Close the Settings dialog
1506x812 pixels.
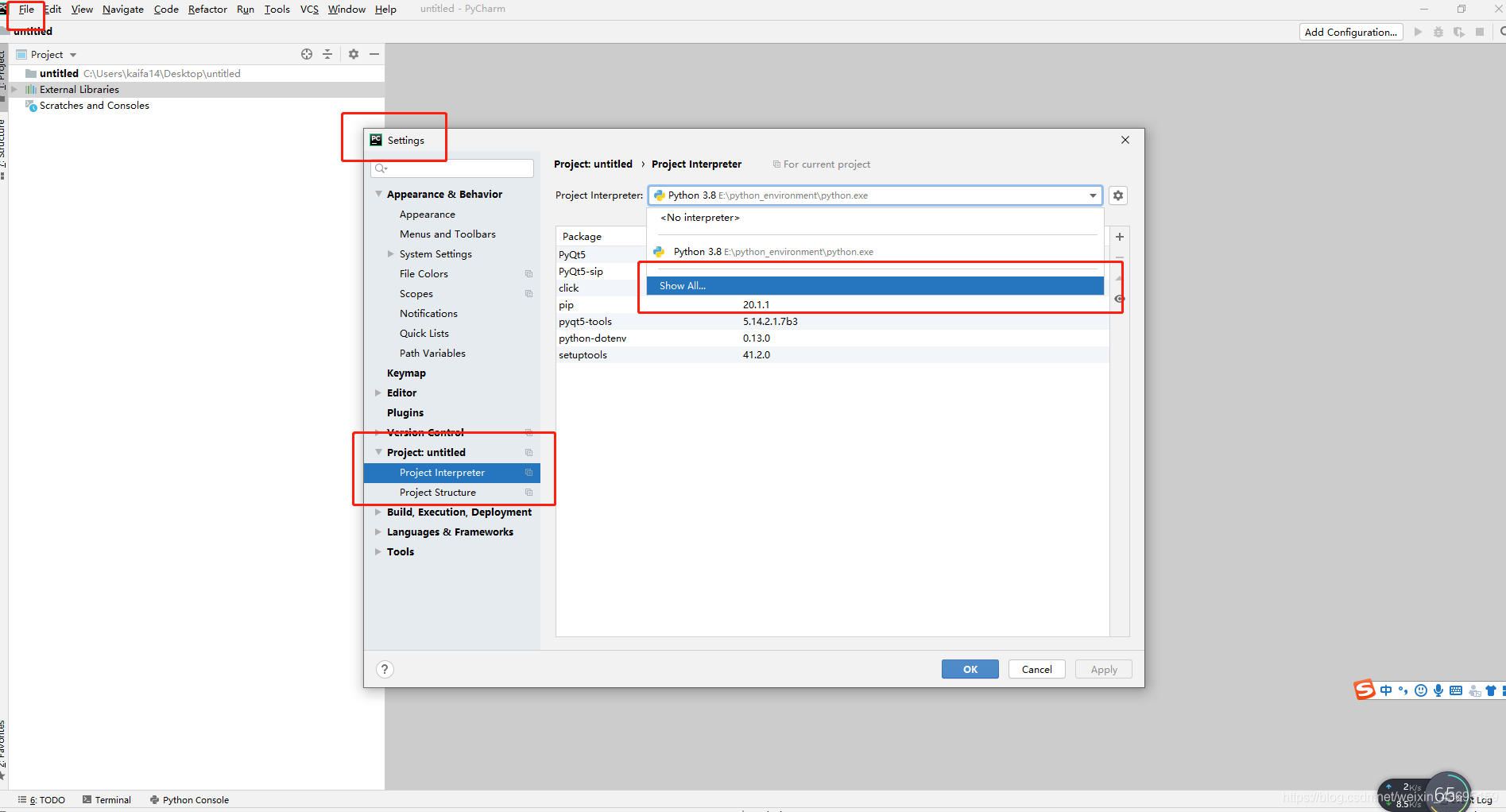1125,140
